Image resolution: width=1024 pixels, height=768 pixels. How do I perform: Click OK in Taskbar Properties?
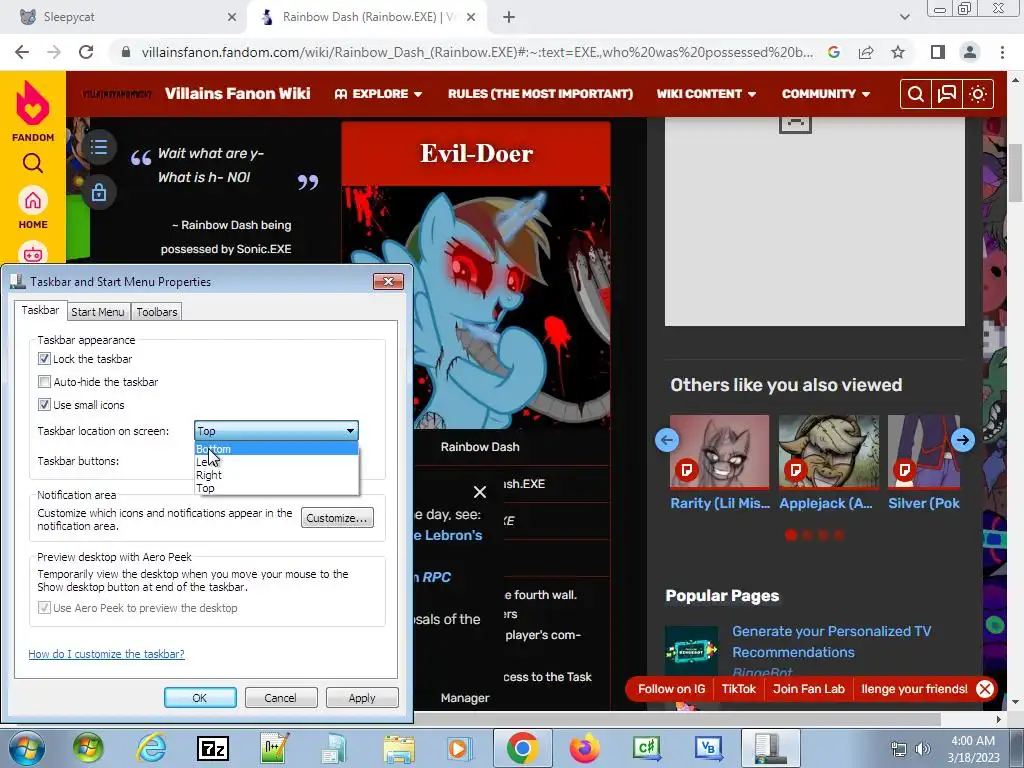200,697
